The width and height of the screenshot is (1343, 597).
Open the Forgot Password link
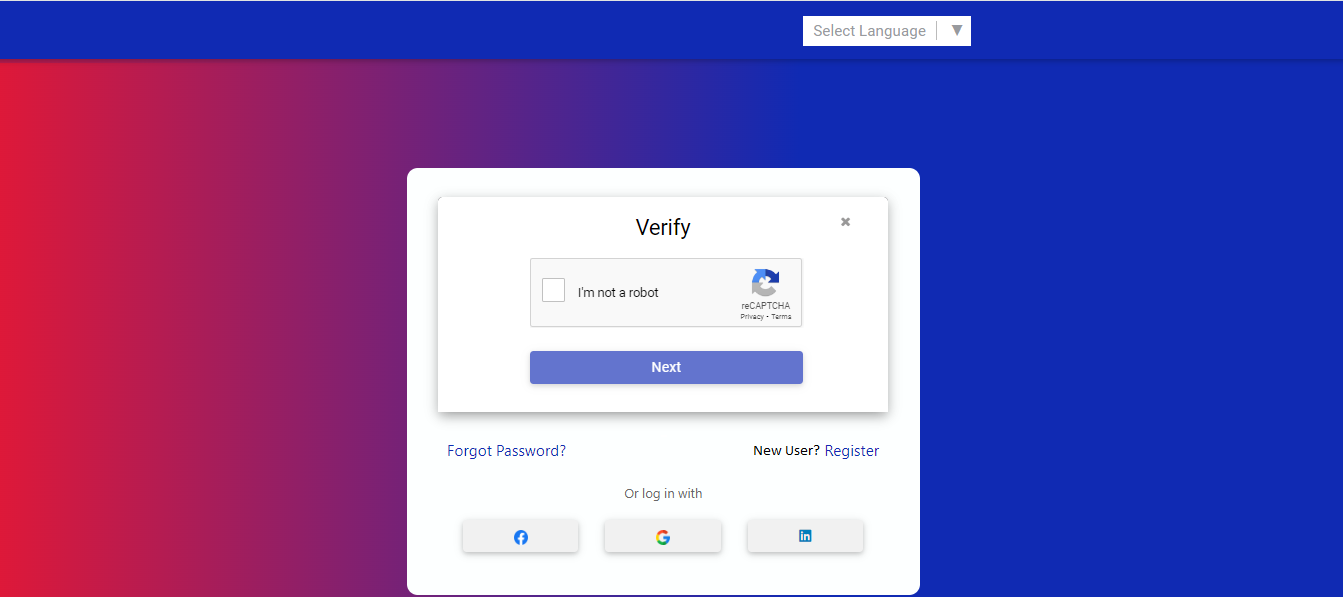pos(506,451)
